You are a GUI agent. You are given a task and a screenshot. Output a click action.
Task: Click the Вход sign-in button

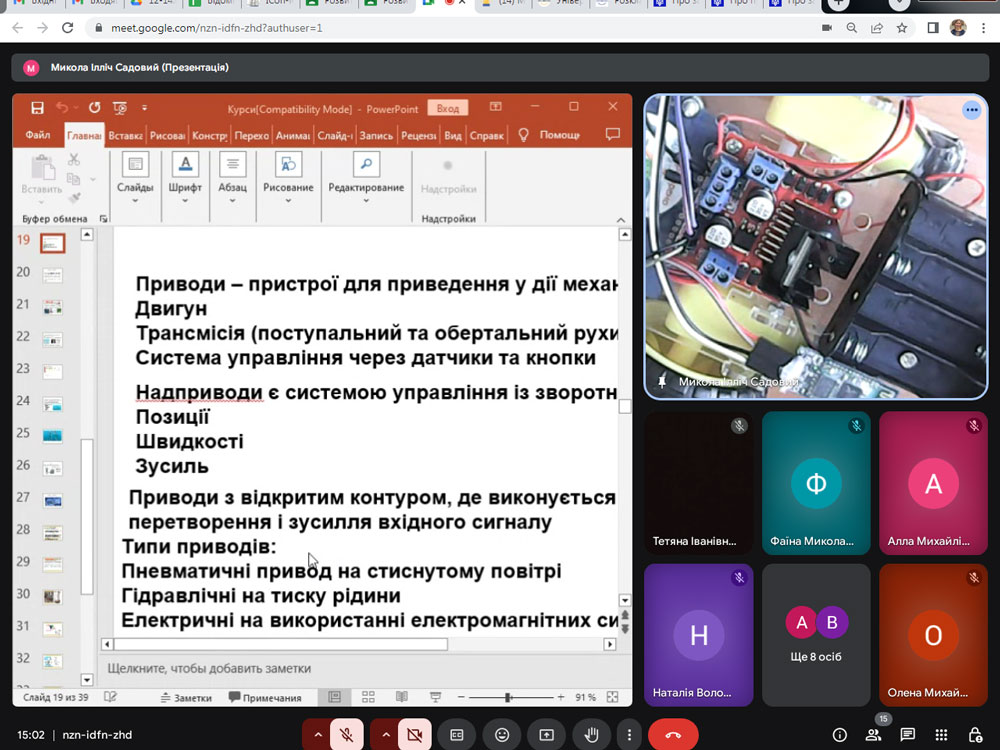click(x=448, y=108)
